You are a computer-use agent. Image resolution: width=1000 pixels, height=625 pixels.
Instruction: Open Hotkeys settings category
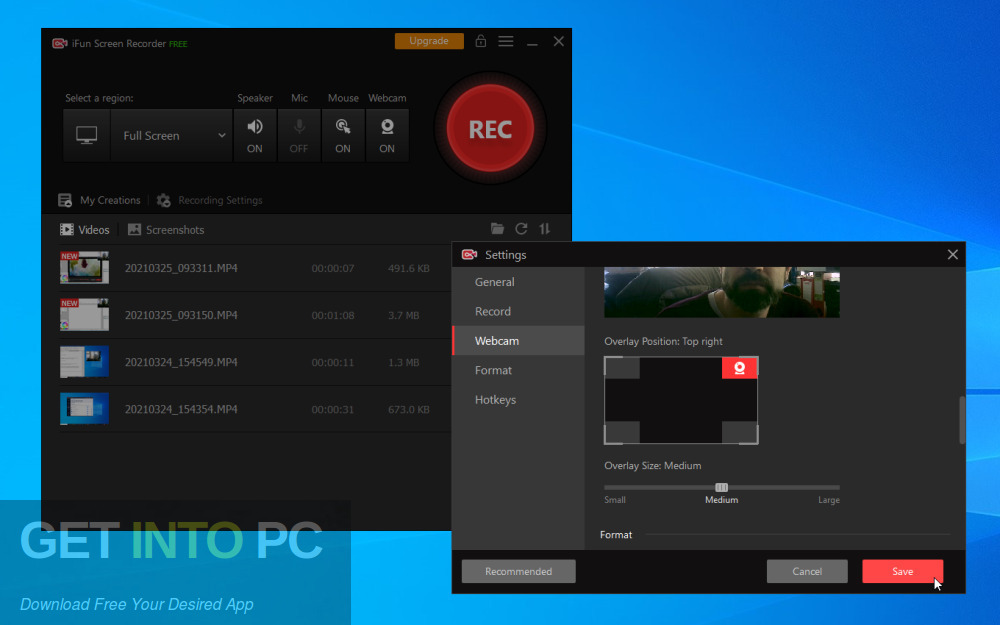(x=518, y=399)
